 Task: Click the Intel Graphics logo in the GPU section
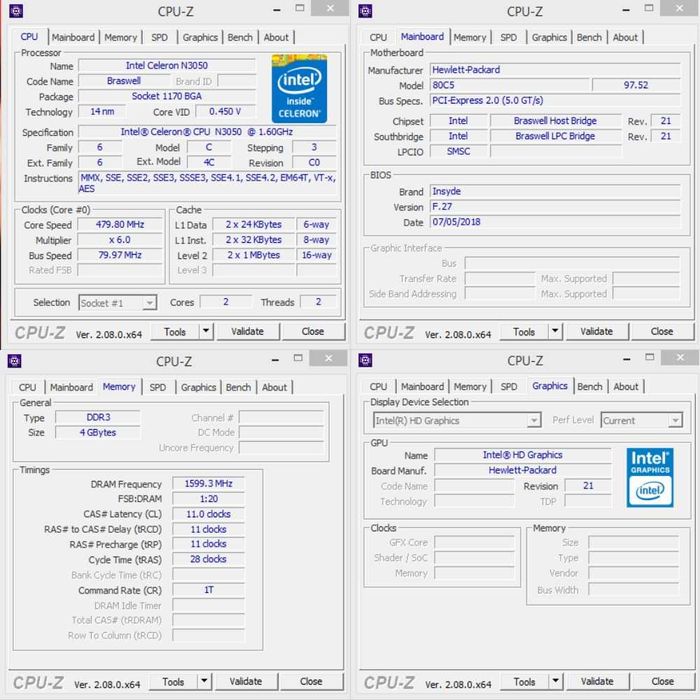(x=650, y=478)
